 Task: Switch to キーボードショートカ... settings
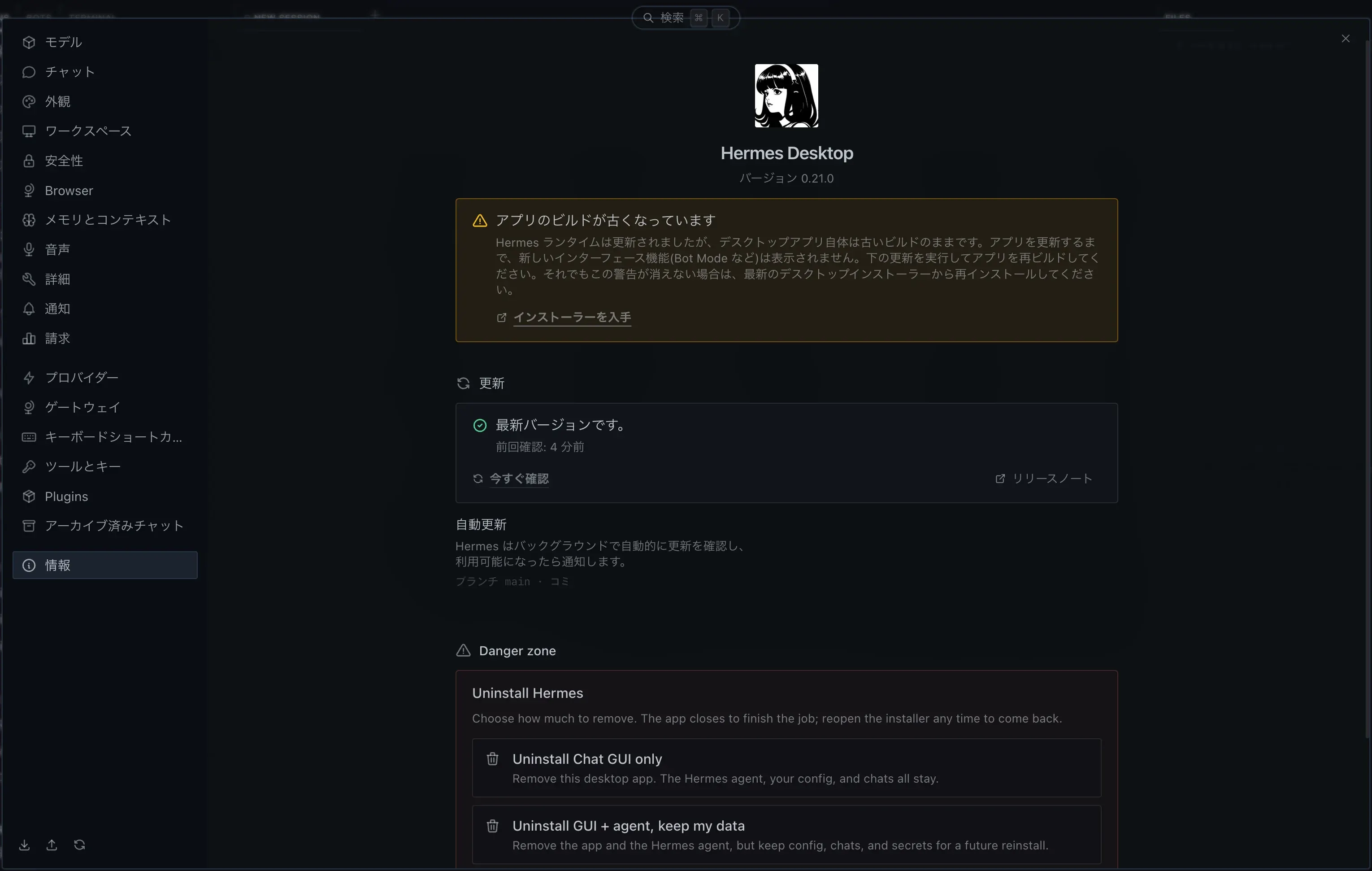[105, 437]
